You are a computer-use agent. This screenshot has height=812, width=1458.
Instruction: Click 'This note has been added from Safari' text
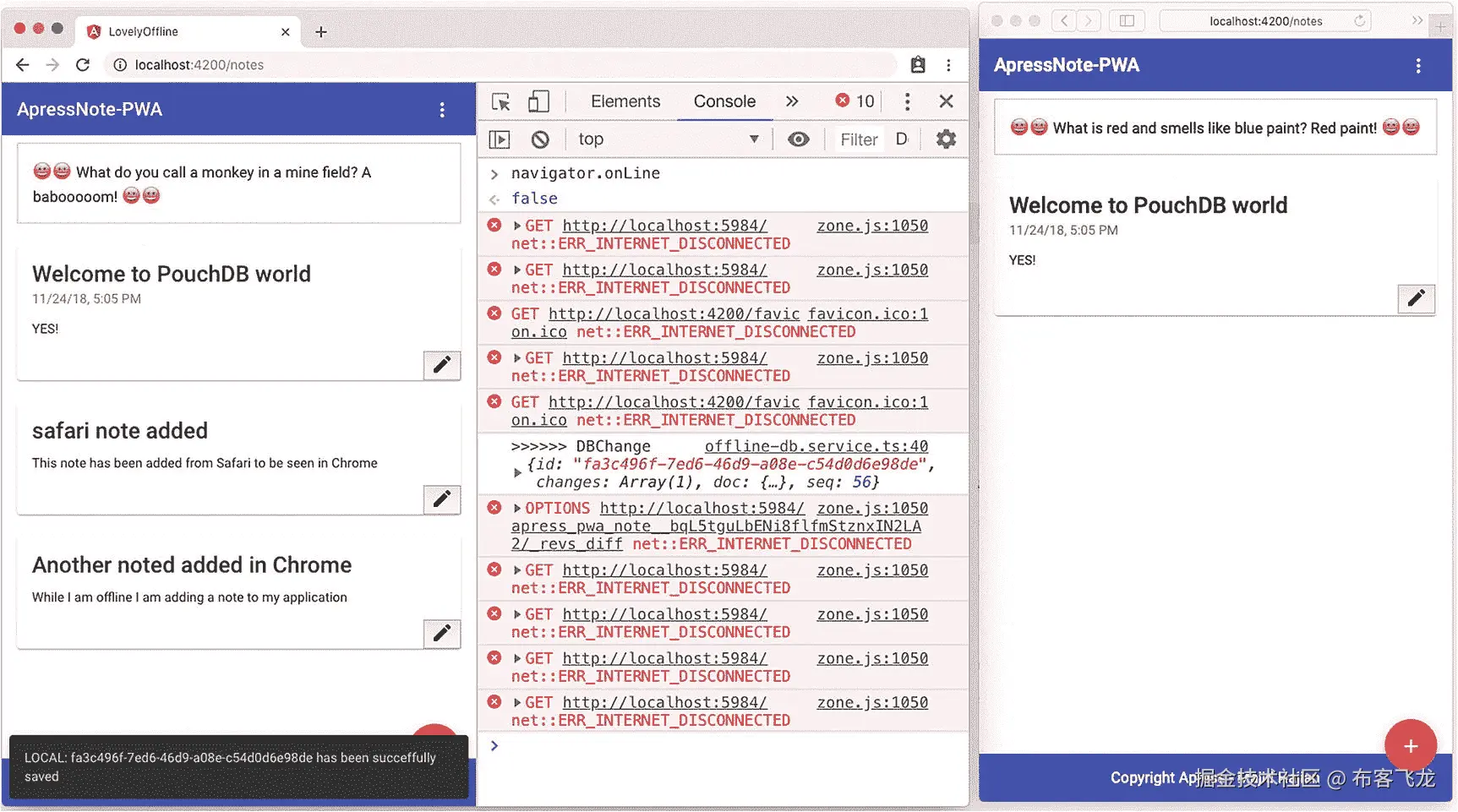point(205,463)
